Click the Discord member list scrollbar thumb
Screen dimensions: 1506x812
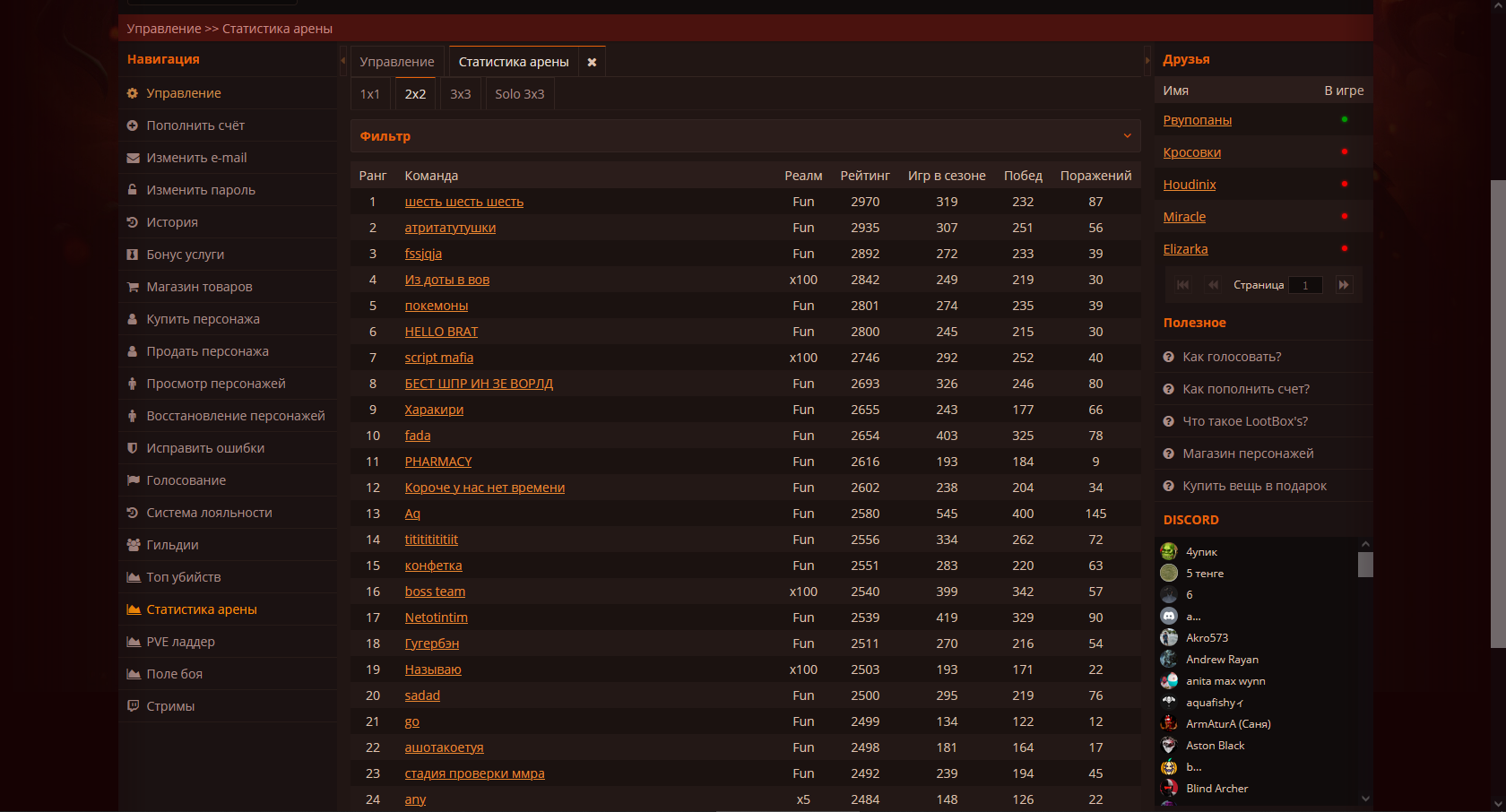click(x=1365, y=565)
